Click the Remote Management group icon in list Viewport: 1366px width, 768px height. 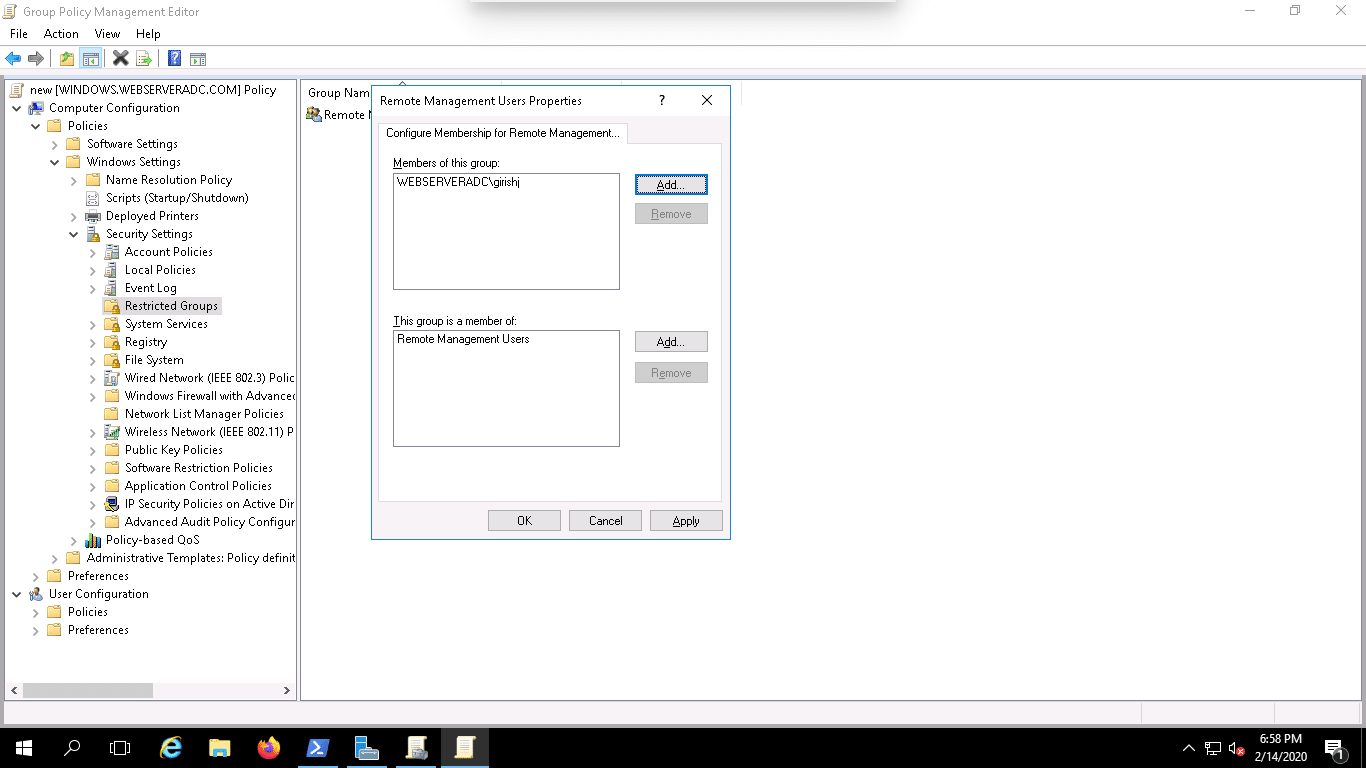click(x=314, y=115)
